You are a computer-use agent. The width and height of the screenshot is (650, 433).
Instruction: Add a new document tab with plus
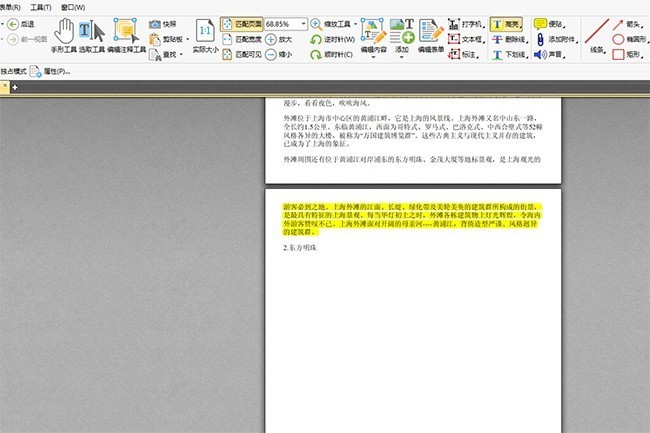pos(15,87)
